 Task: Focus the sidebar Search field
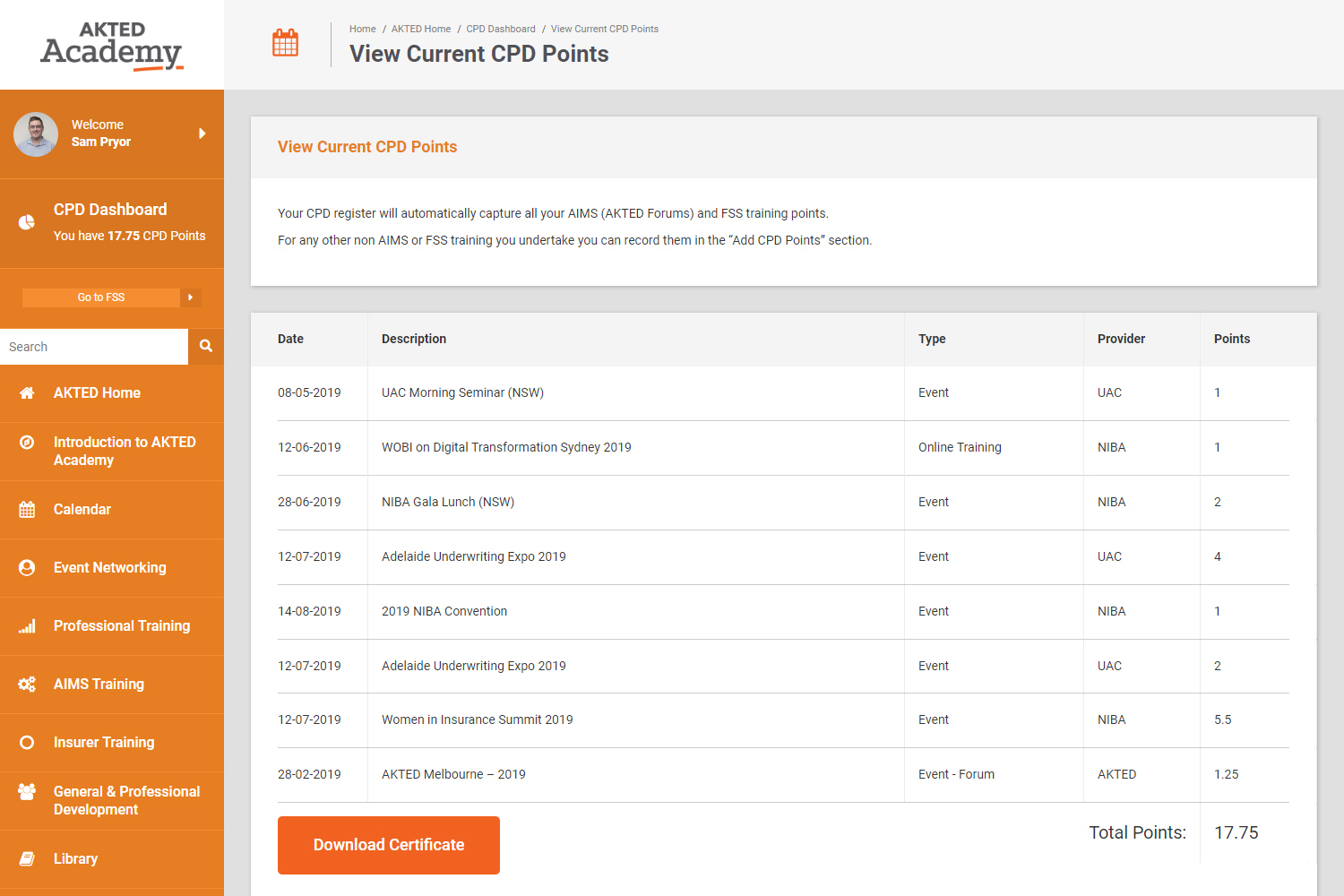click(x=94, y=347)
